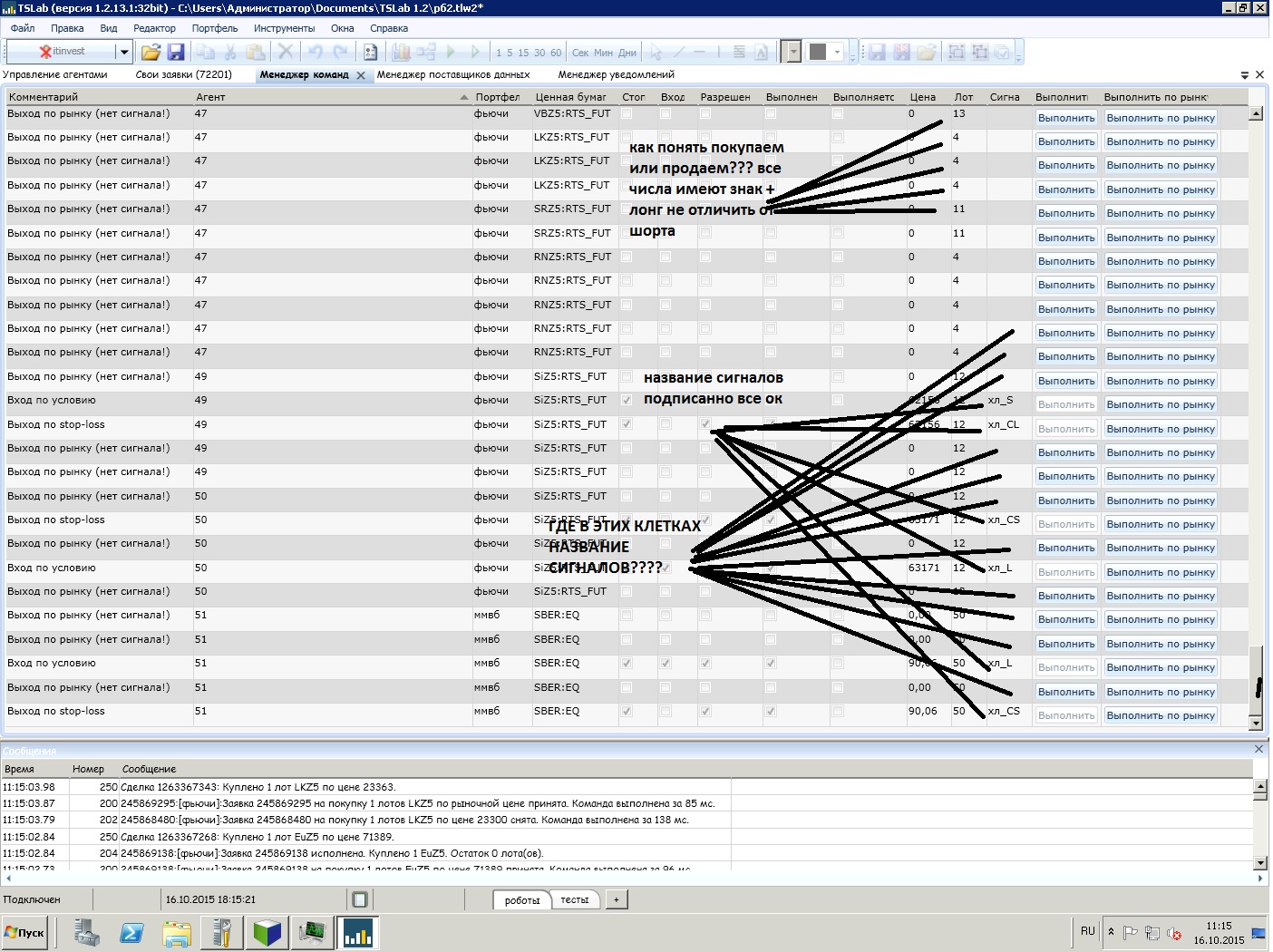Switch to Управление агентами tab
Image resolution: width=1273 pixels, height=952 pixels.
click(55, 75)
